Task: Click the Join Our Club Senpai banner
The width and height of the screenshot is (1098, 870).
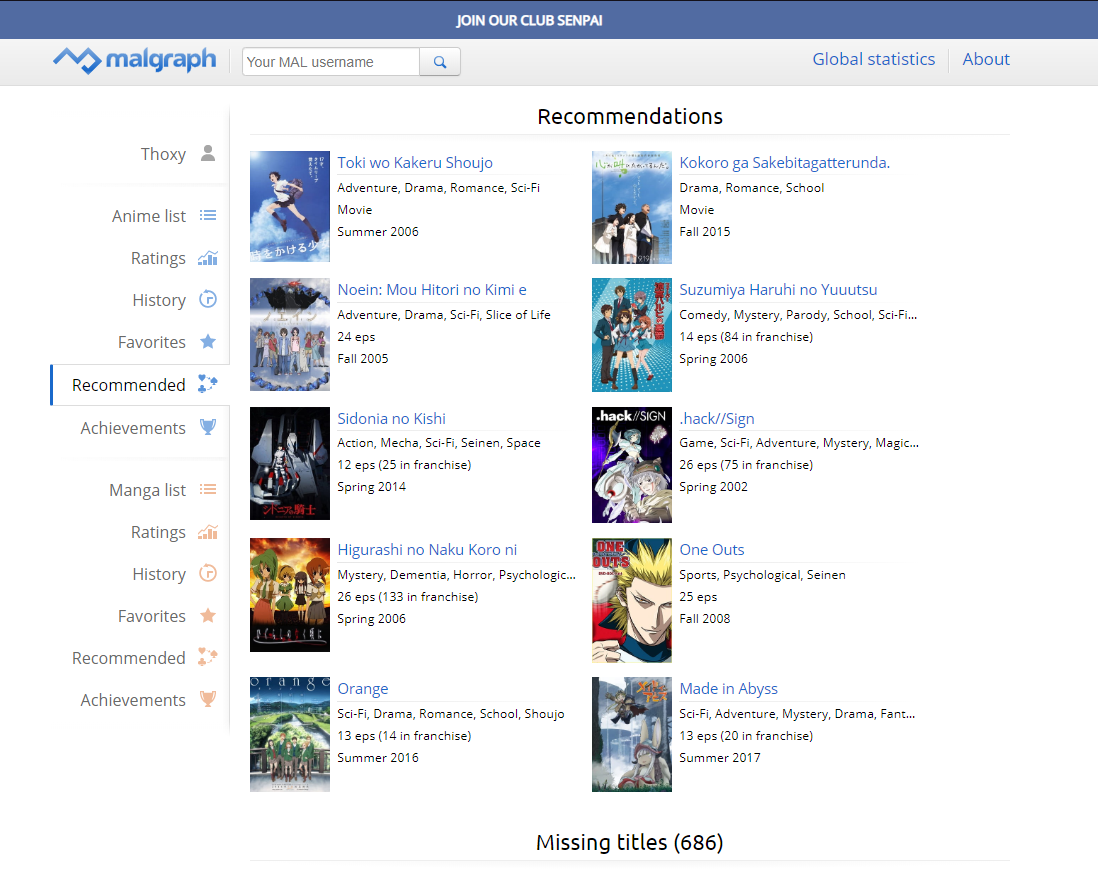Action: point(529,20)
